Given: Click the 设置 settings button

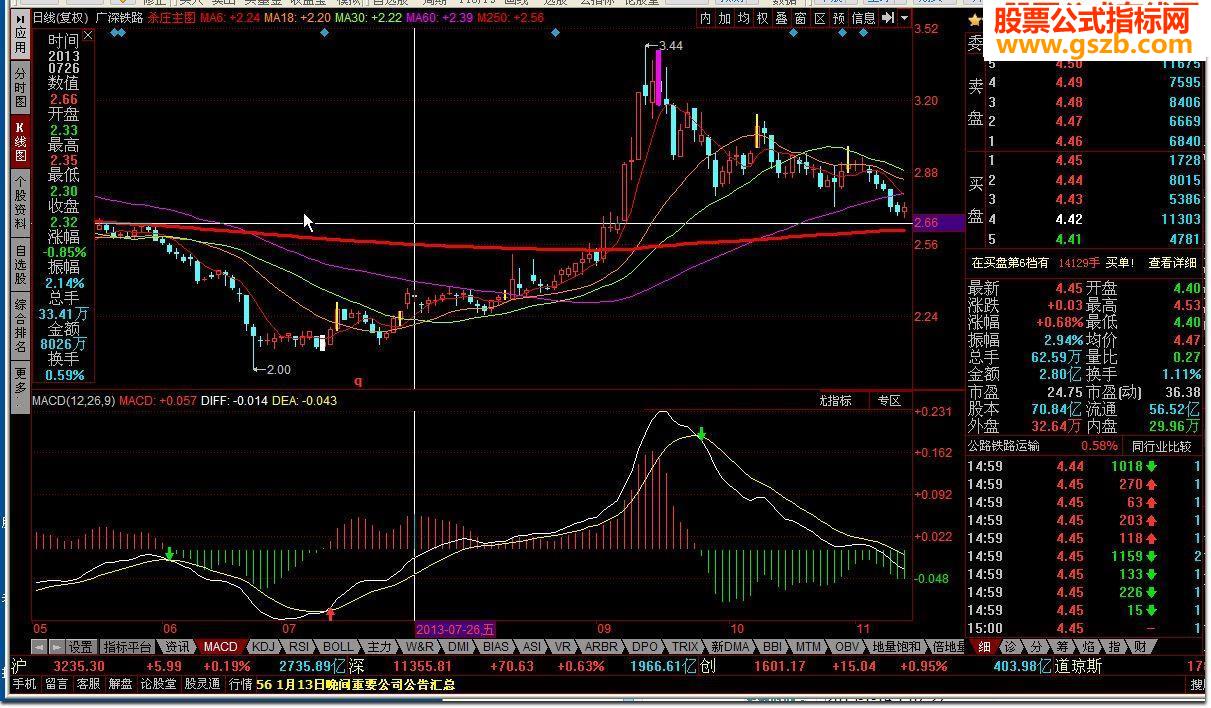Looking at the screenshot, I should (81, 646).
